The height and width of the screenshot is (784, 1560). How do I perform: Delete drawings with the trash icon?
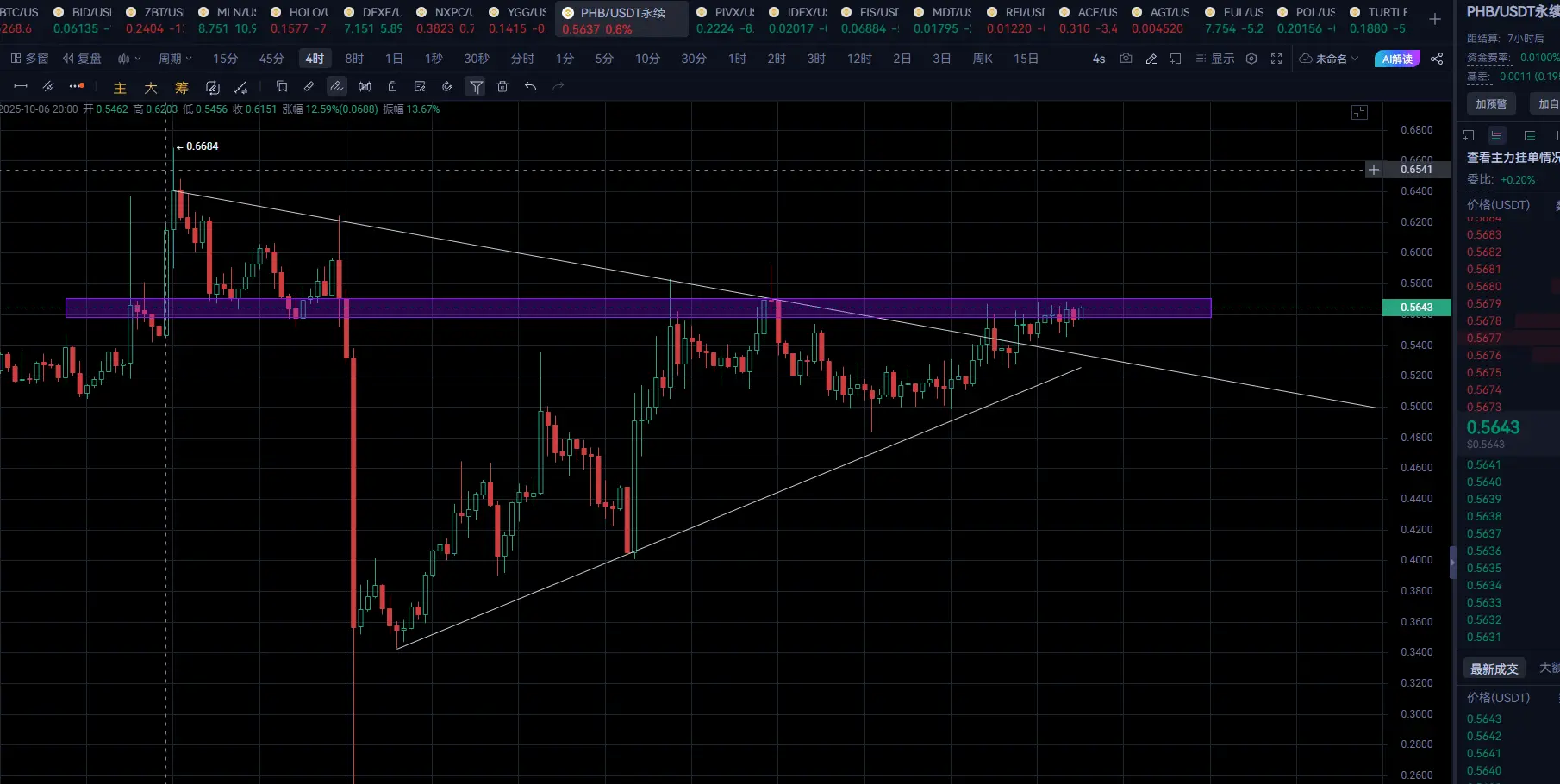pos(502,86)
